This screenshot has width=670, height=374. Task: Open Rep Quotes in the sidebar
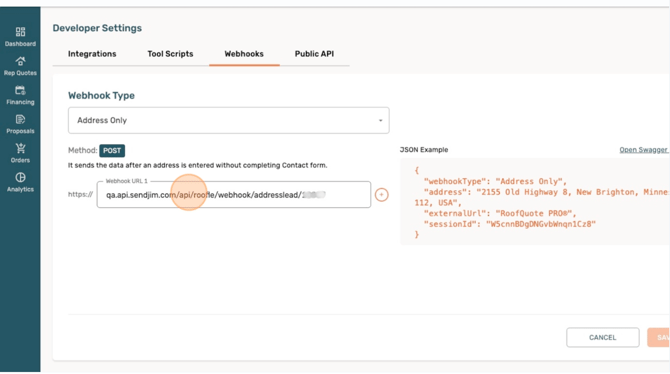(x=20, y=66)
